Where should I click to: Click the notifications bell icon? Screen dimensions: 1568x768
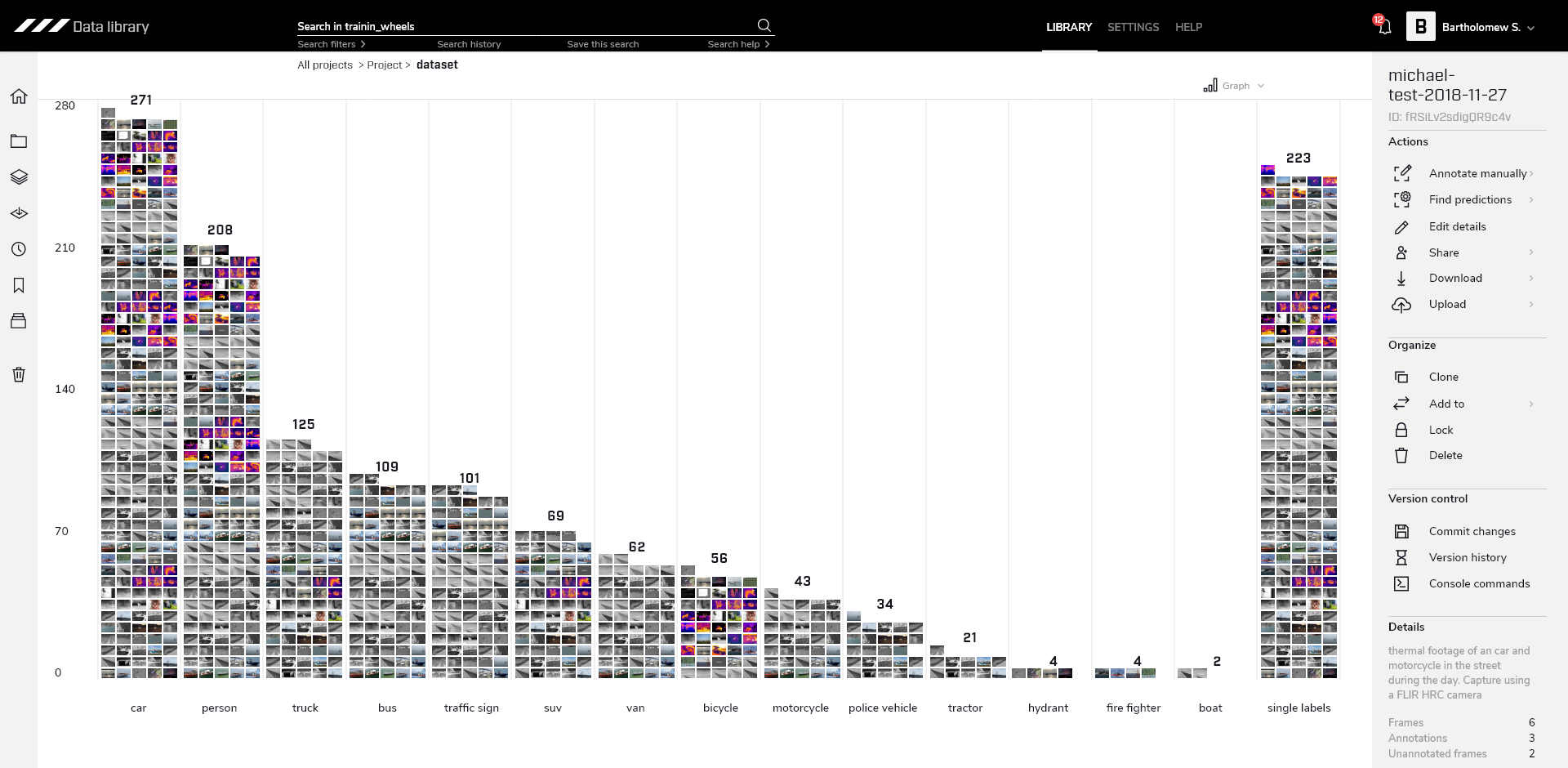pos(1384,27)
